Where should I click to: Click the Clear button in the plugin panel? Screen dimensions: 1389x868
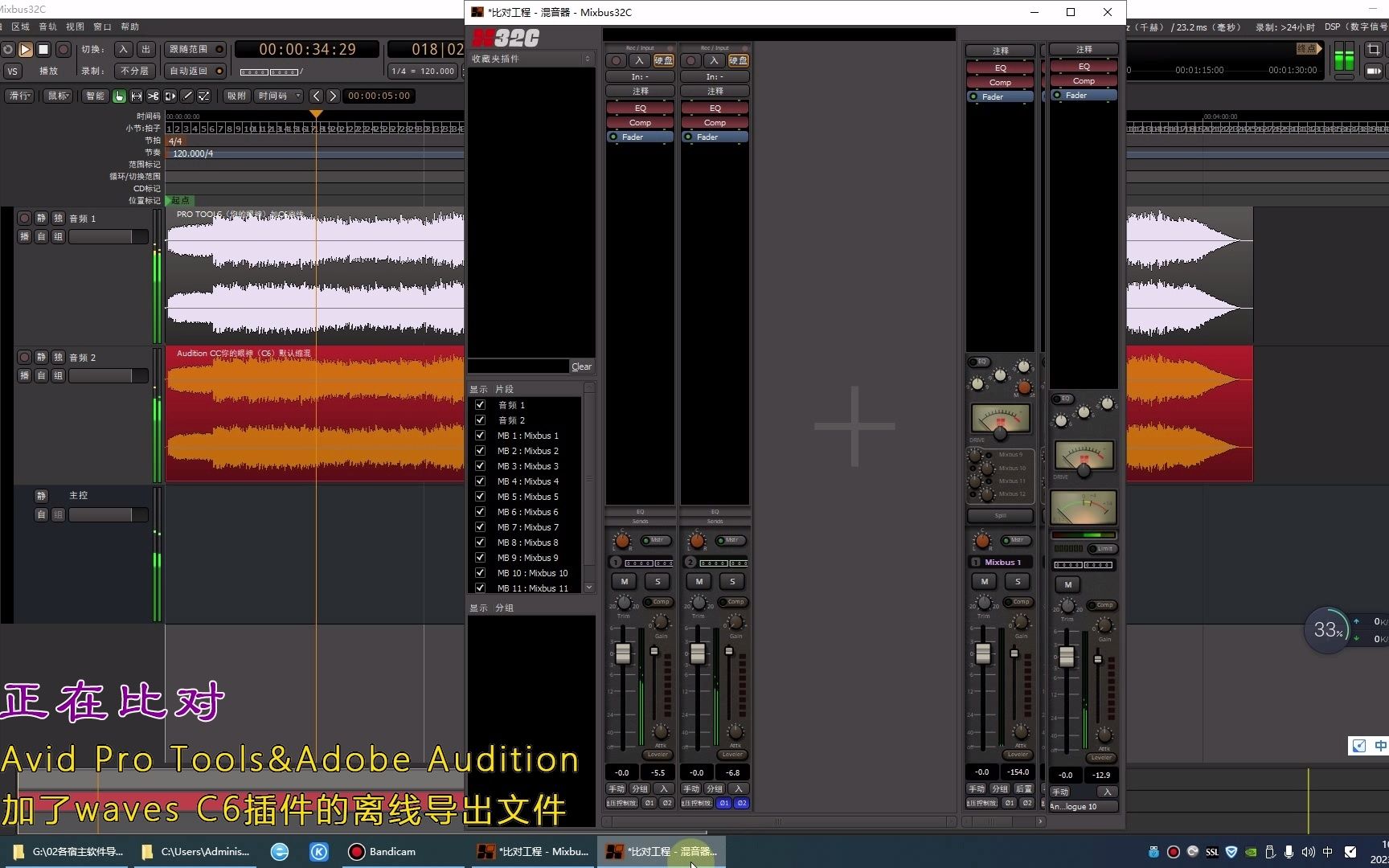581,366
